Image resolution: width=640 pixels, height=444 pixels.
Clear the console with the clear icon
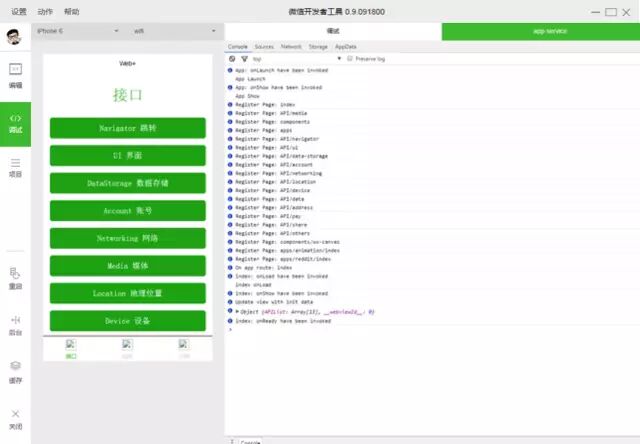click(x=232, y=59)
